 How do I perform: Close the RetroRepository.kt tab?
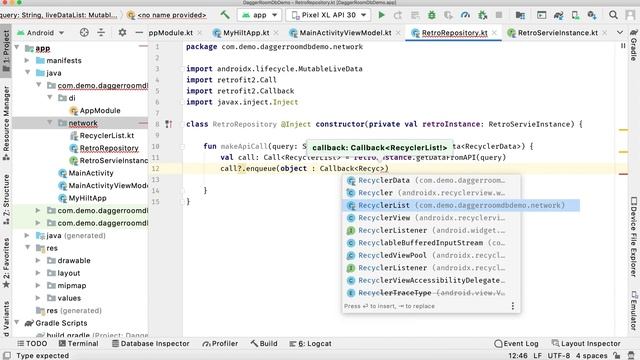[x=494, y=33]
